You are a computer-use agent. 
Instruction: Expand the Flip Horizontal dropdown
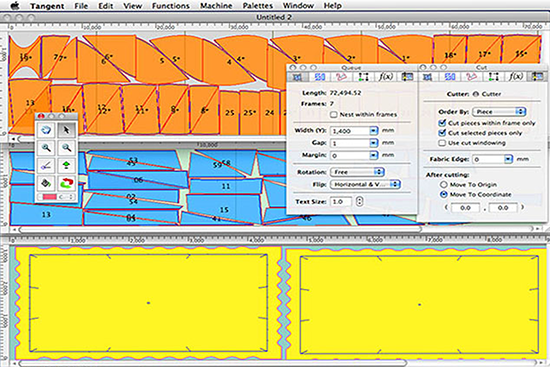365,184
